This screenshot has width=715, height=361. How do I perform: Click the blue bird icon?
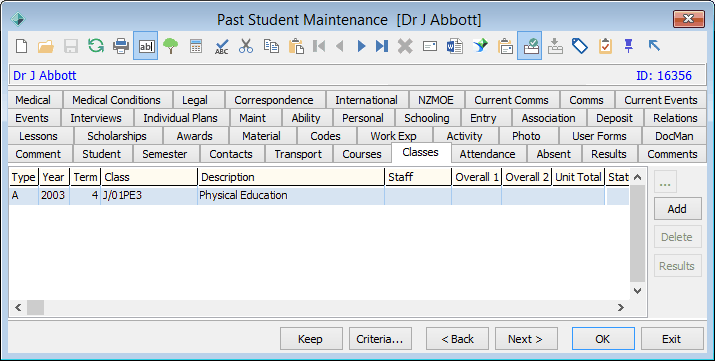click(480, 46)
